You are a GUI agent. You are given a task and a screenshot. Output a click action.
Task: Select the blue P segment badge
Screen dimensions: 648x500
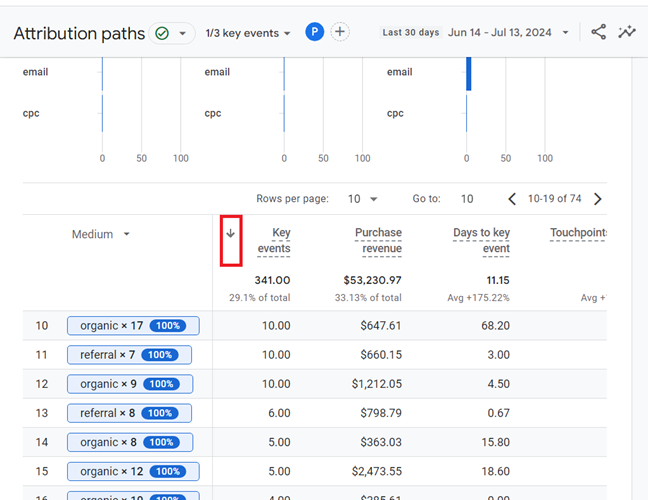coord(314,32)
